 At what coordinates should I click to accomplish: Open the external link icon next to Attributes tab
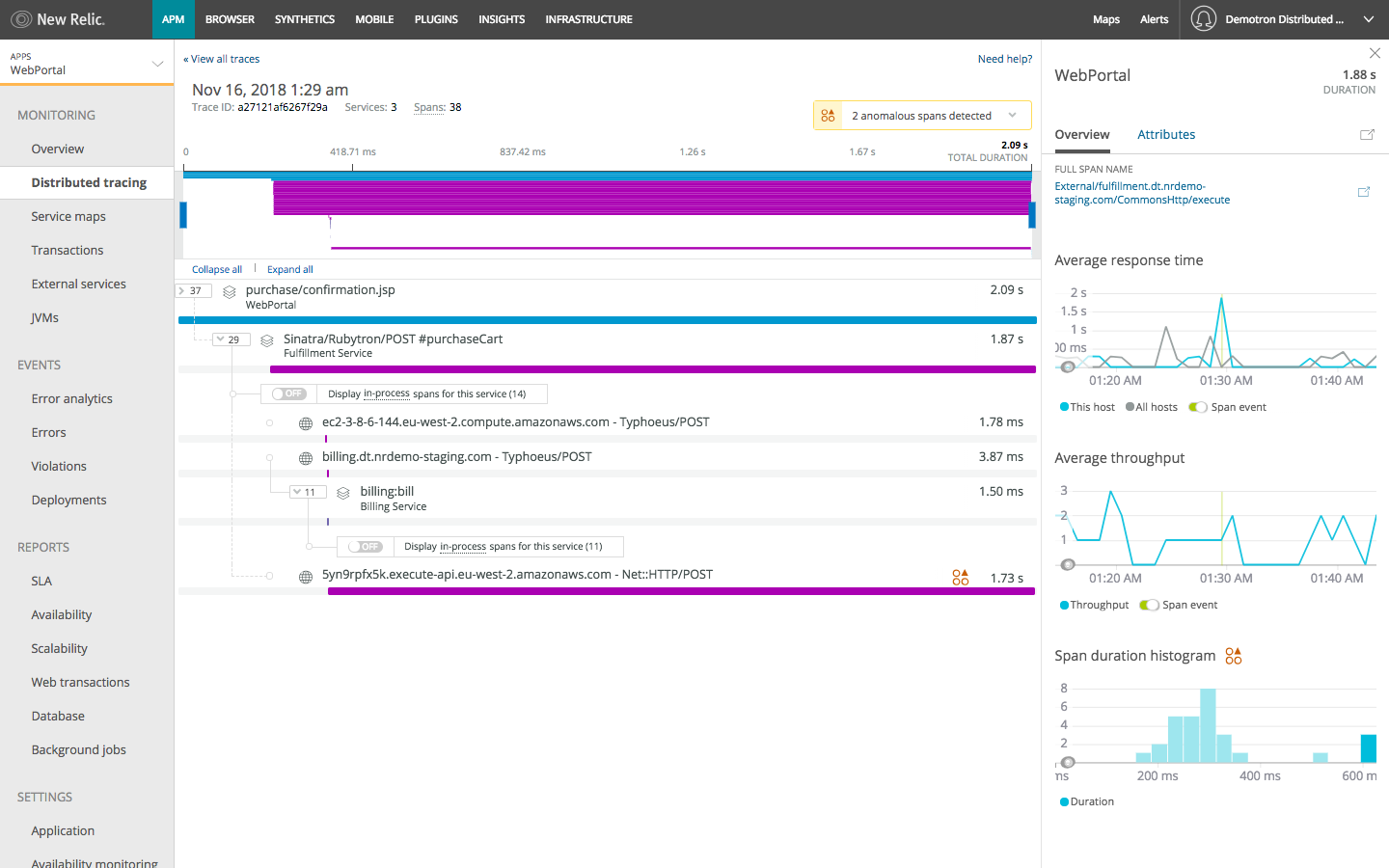[x=1367, y=135]
